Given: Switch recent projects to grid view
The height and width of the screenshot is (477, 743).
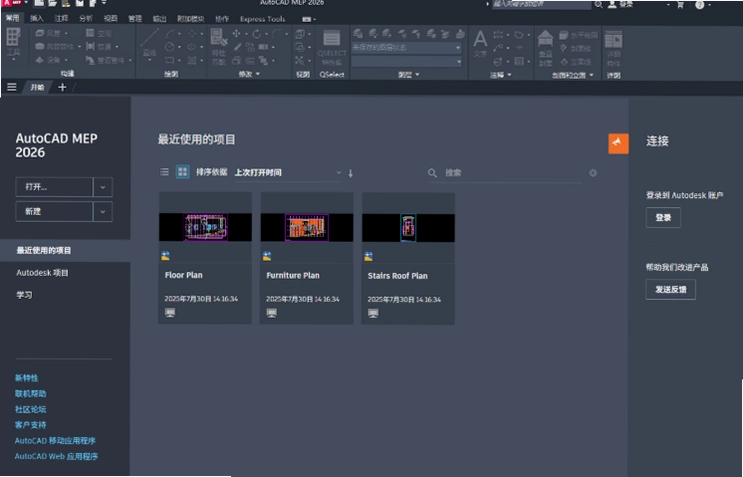Looking at the screenshot, I should point(182,171).
